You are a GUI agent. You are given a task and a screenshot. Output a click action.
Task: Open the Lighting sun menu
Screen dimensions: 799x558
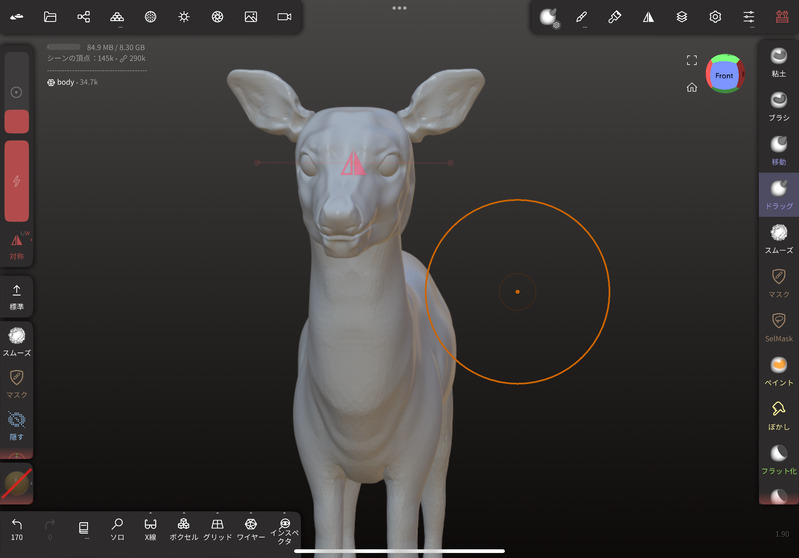[184, 17]
